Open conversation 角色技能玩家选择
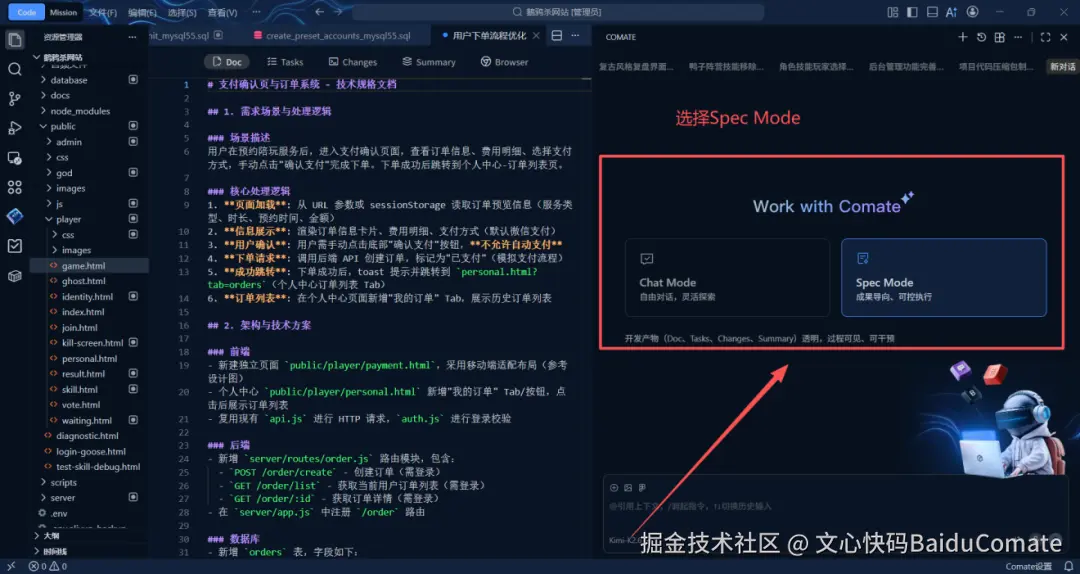This screenshot has width=1080, height=574. 816,67
